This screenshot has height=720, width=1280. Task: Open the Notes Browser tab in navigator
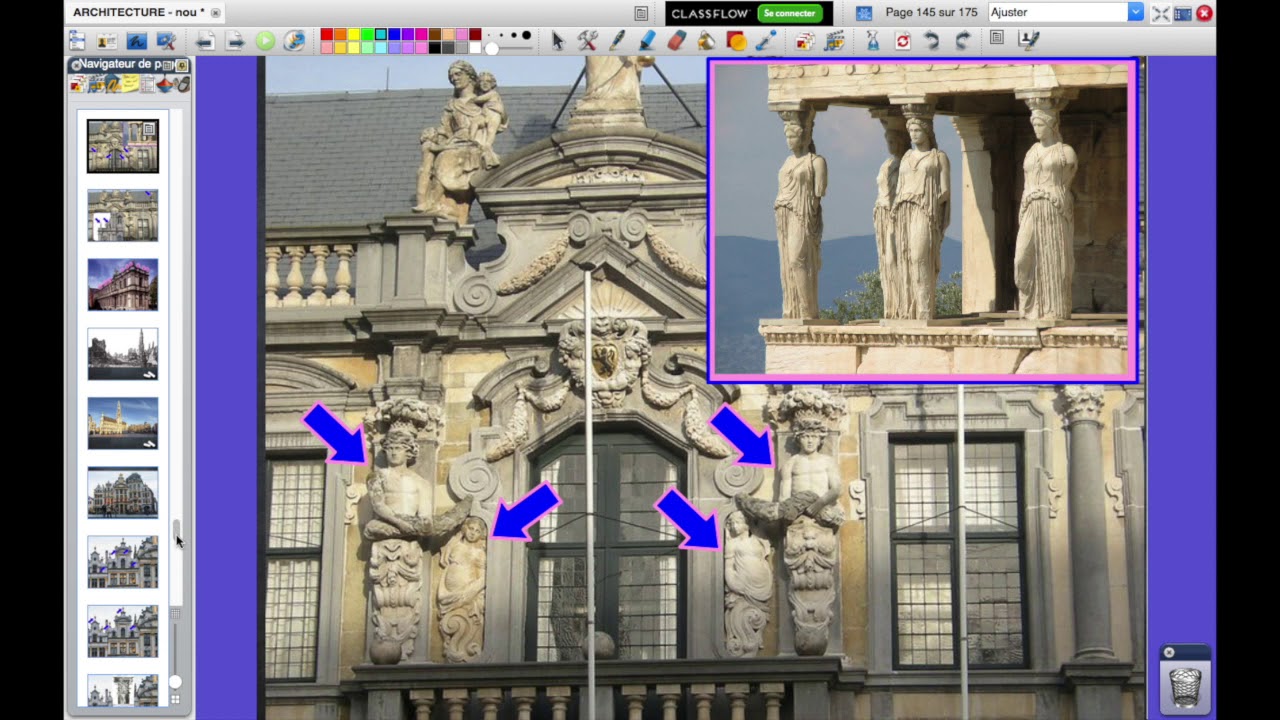(130, 85)
